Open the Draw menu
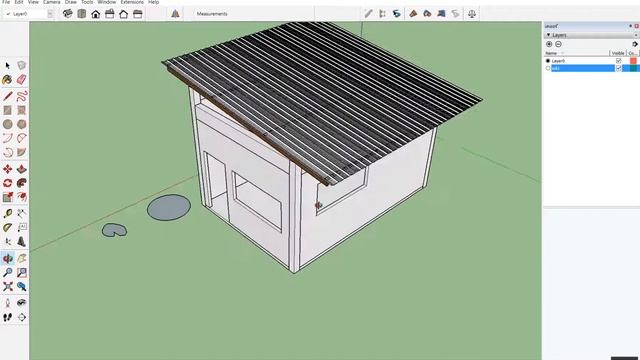This screenshot has width=640, height=360. [x=71, y=2]
